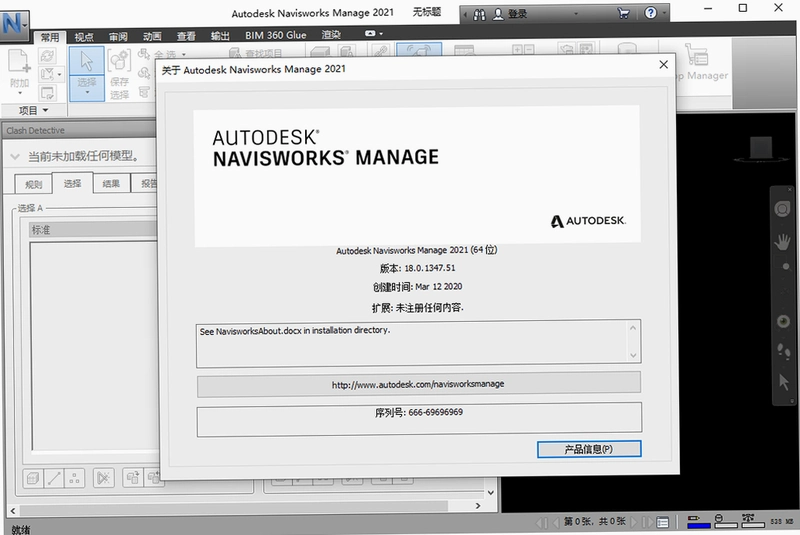Expand the Clash Detective test chevron
The height and width of the screenshot is (535, 800).
click(14, 157)
